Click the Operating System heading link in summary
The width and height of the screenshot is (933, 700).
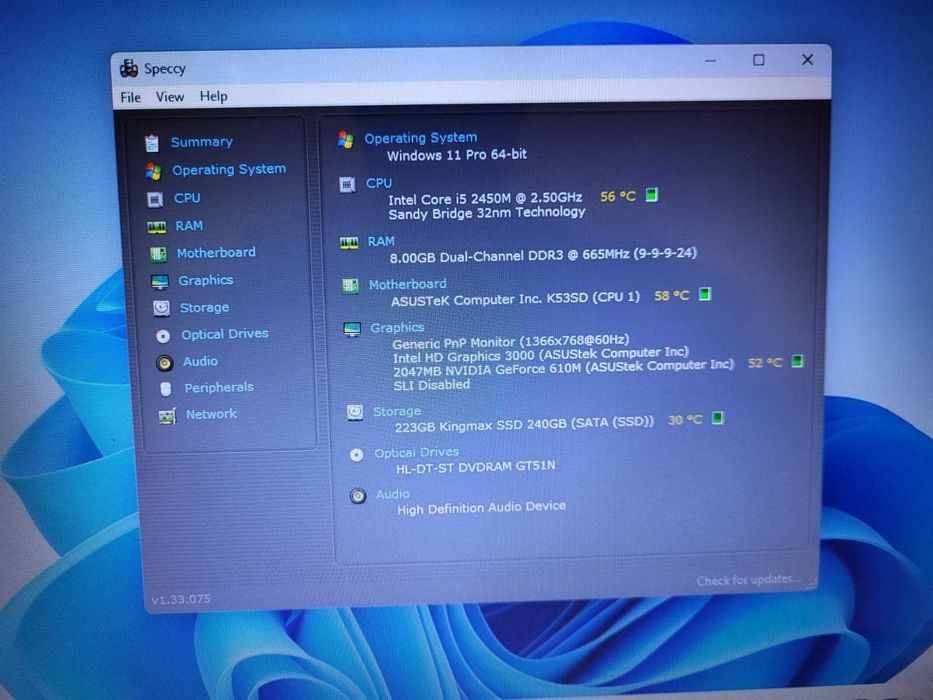421,138
